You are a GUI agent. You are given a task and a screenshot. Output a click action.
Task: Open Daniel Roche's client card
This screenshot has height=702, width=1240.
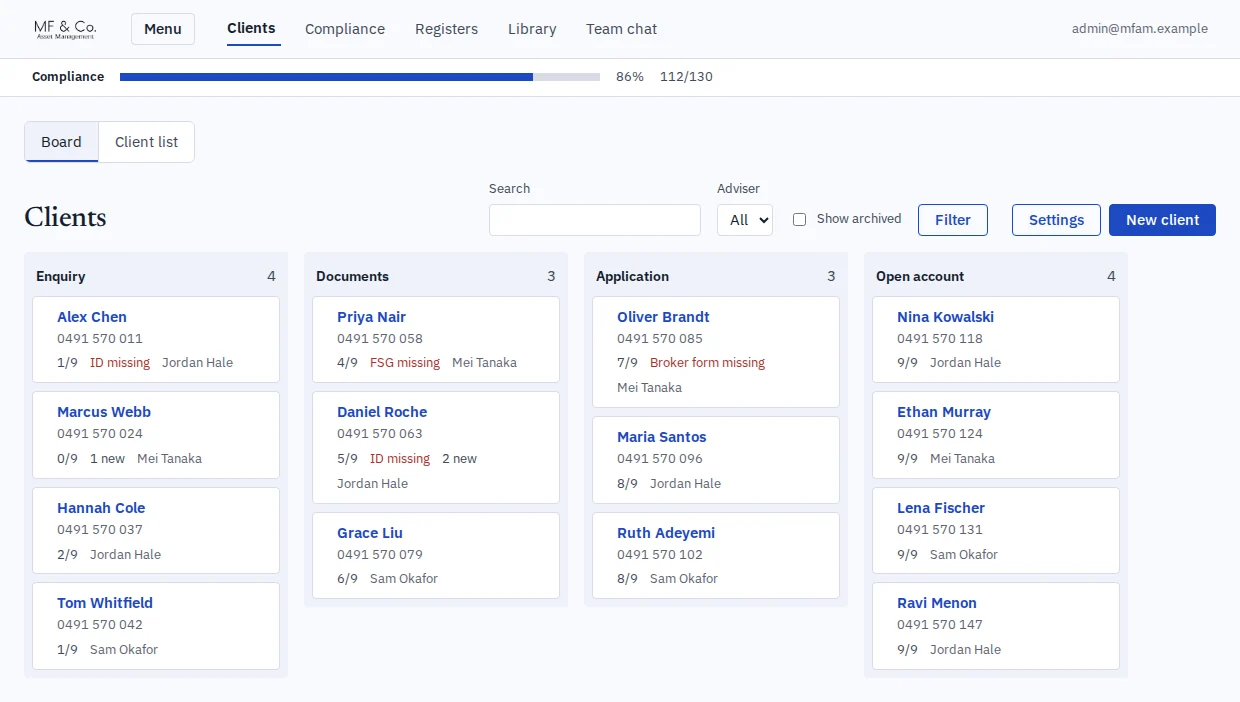pyautogui.click(x=436, y=447)
